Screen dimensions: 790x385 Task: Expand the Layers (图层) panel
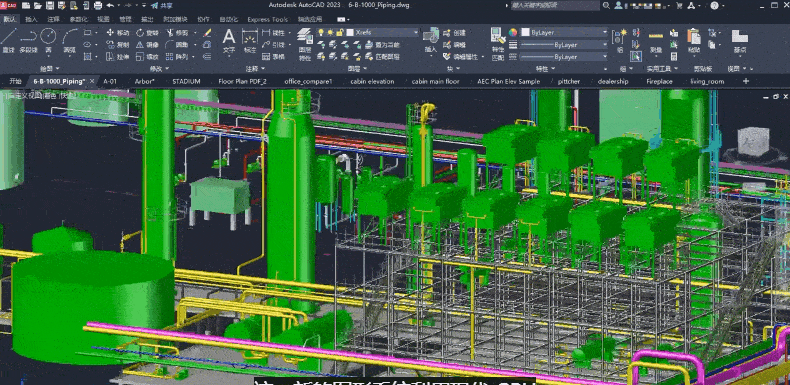coord(358,69)
